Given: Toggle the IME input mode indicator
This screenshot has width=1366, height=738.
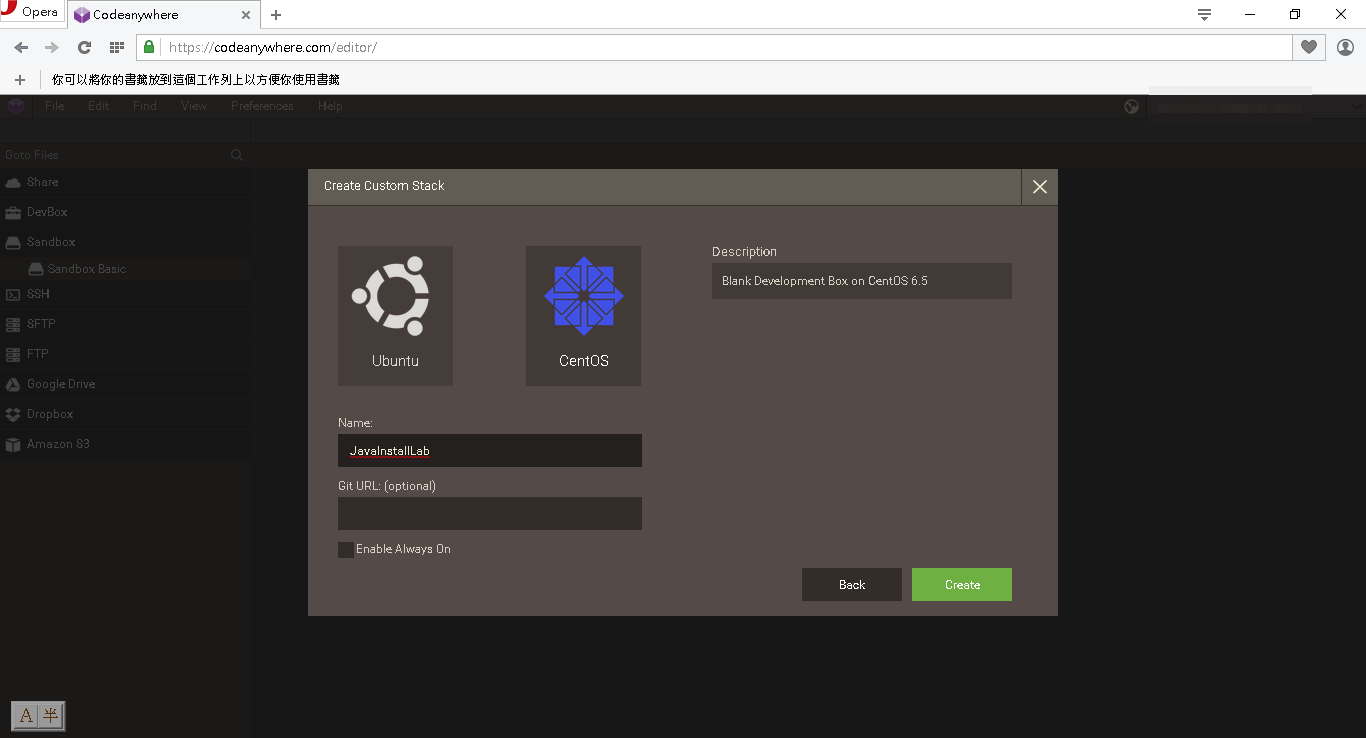Looking at the screenshot, I should click(37, 716).
